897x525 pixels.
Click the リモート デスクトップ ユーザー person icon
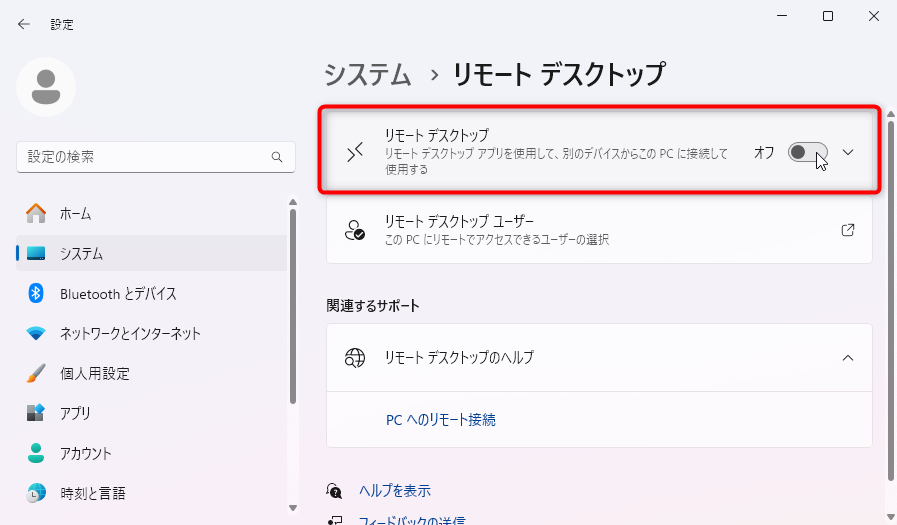(x=355, y=230)
